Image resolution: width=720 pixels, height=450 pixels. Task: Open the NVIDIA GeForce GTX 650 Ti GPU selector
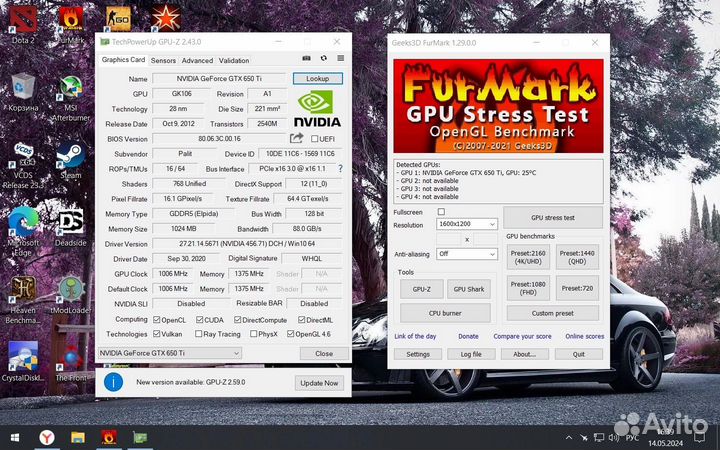click(x=170, y=353)
